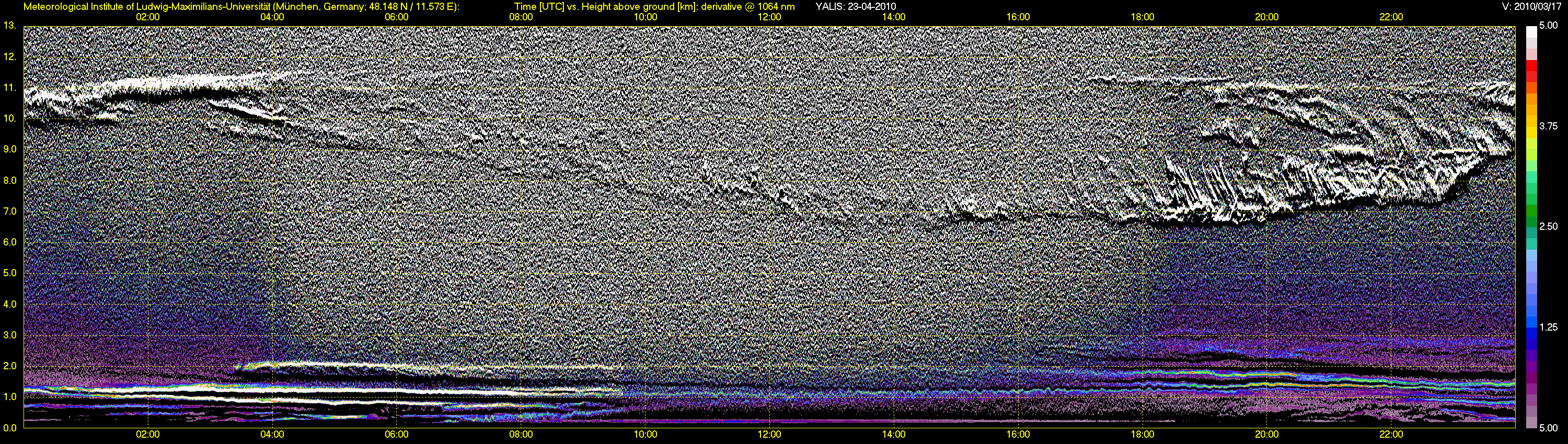Select the 8.0 km height axis label

tap(9, 180)
